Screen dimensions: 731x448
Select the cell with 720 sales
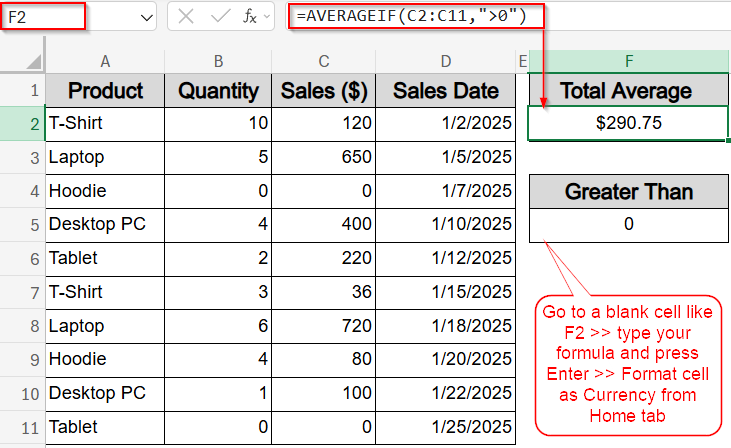324,326
